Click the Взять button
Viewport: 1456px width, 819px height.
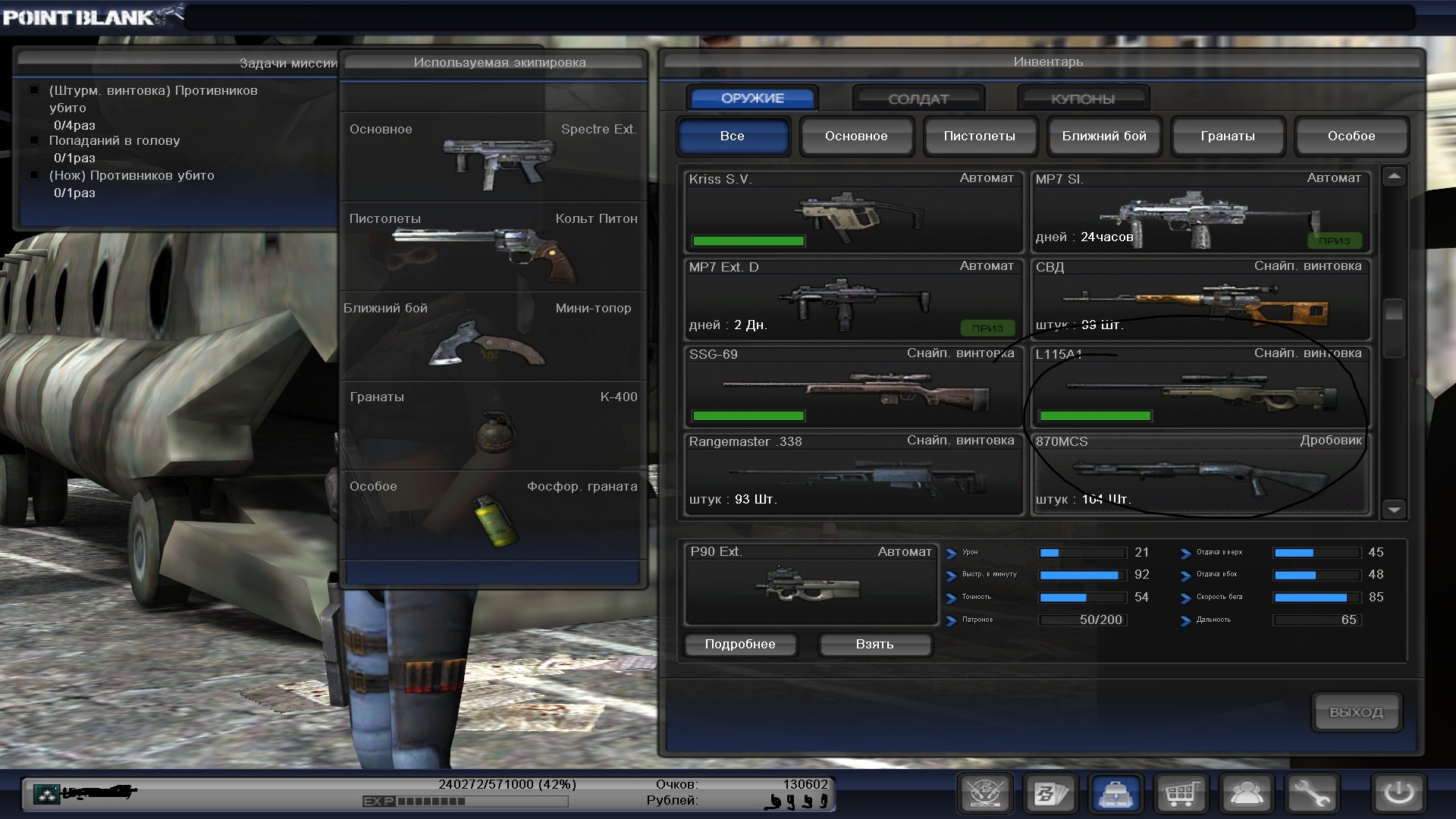point(874,644)
